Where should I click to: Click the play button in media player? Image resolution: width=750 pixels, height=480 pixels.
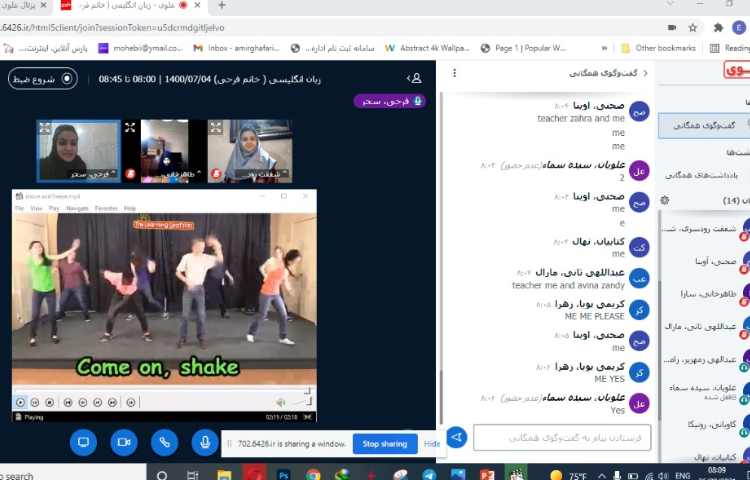point(20,403)
